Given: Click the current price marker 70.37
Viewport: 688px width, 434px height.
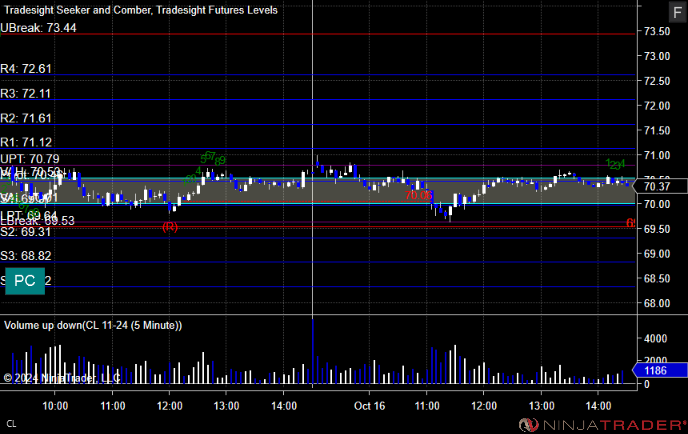Looking at the screenshot, I should tap(659, 187).
